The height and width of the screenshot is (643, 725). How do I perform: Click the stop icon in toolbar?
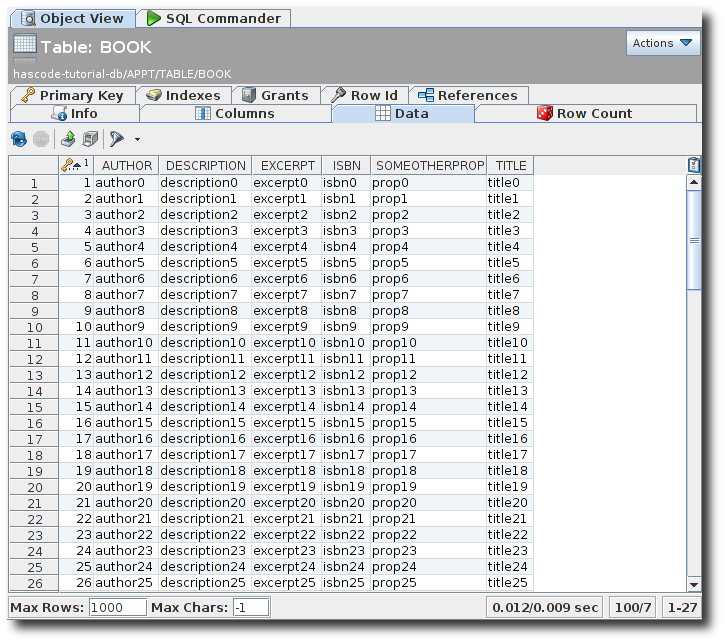coord(41,139)
